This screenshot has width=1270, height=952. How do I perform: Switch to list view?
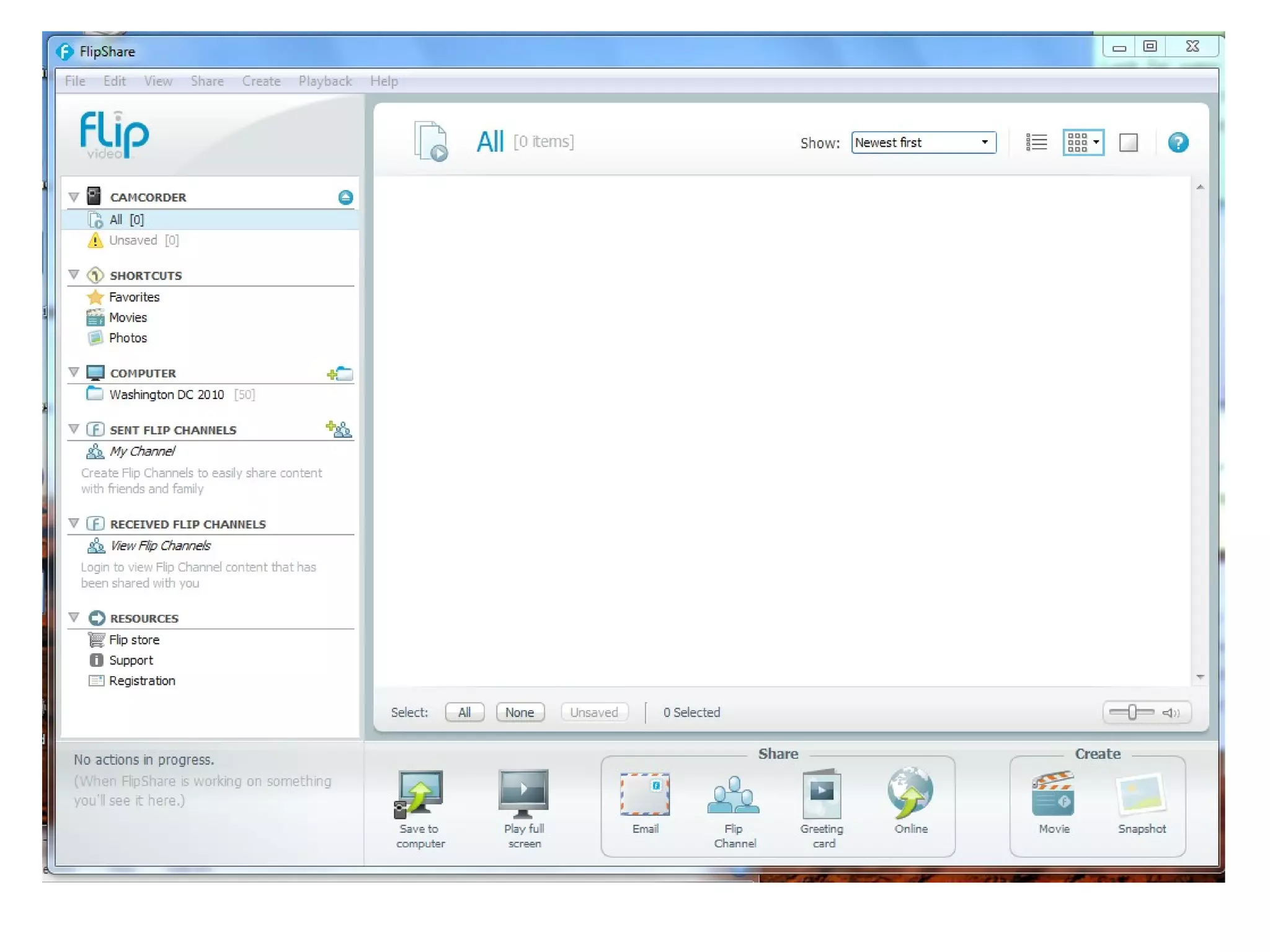[x=1036, y=143]
